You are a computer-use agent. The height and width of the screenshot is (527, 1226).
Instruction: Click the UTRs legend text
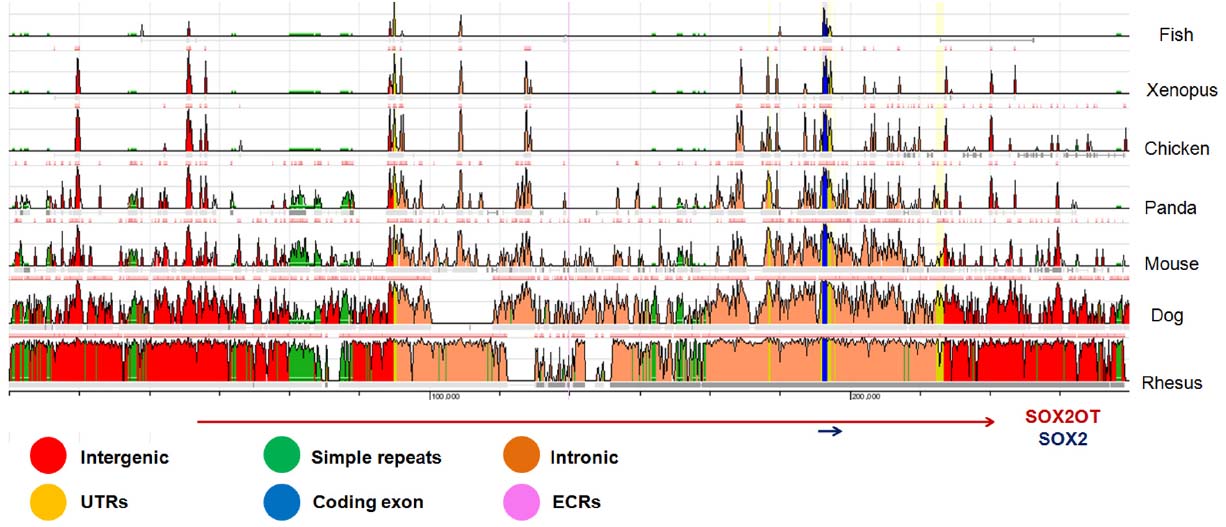(104, 503)
